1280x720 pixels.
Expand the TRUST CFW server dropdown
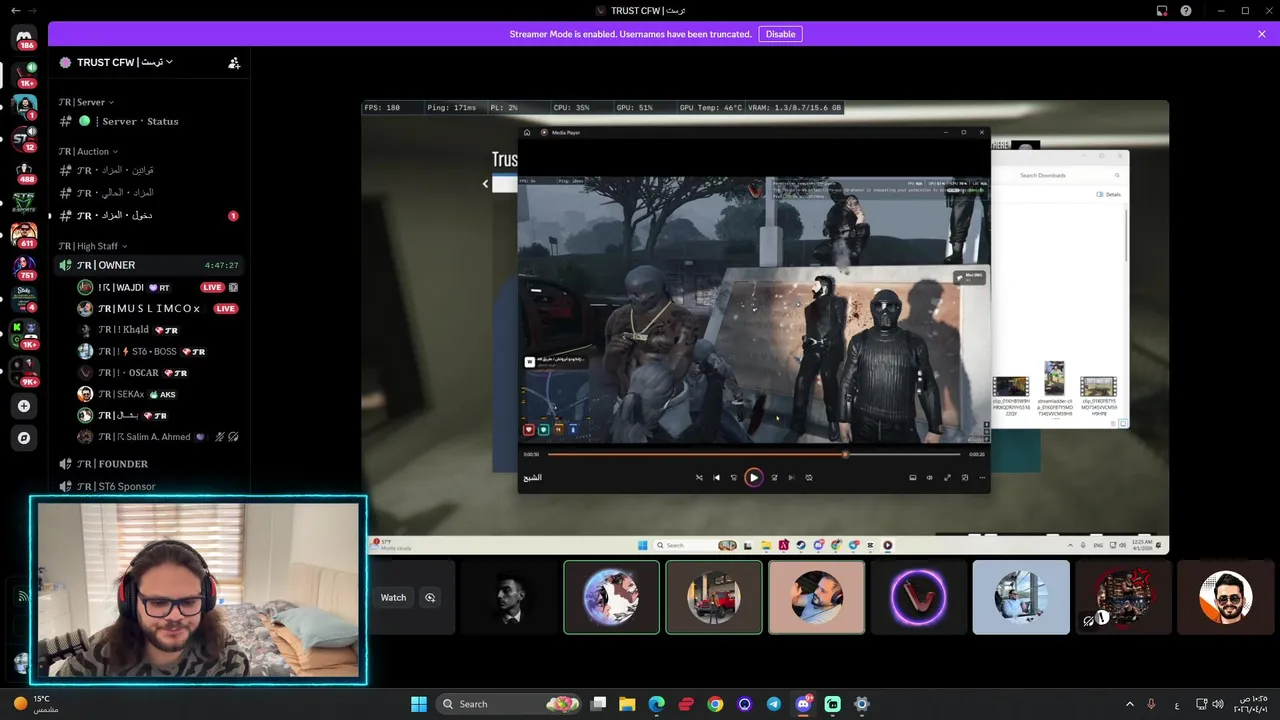pyautogui.click(x=123, y=62)
